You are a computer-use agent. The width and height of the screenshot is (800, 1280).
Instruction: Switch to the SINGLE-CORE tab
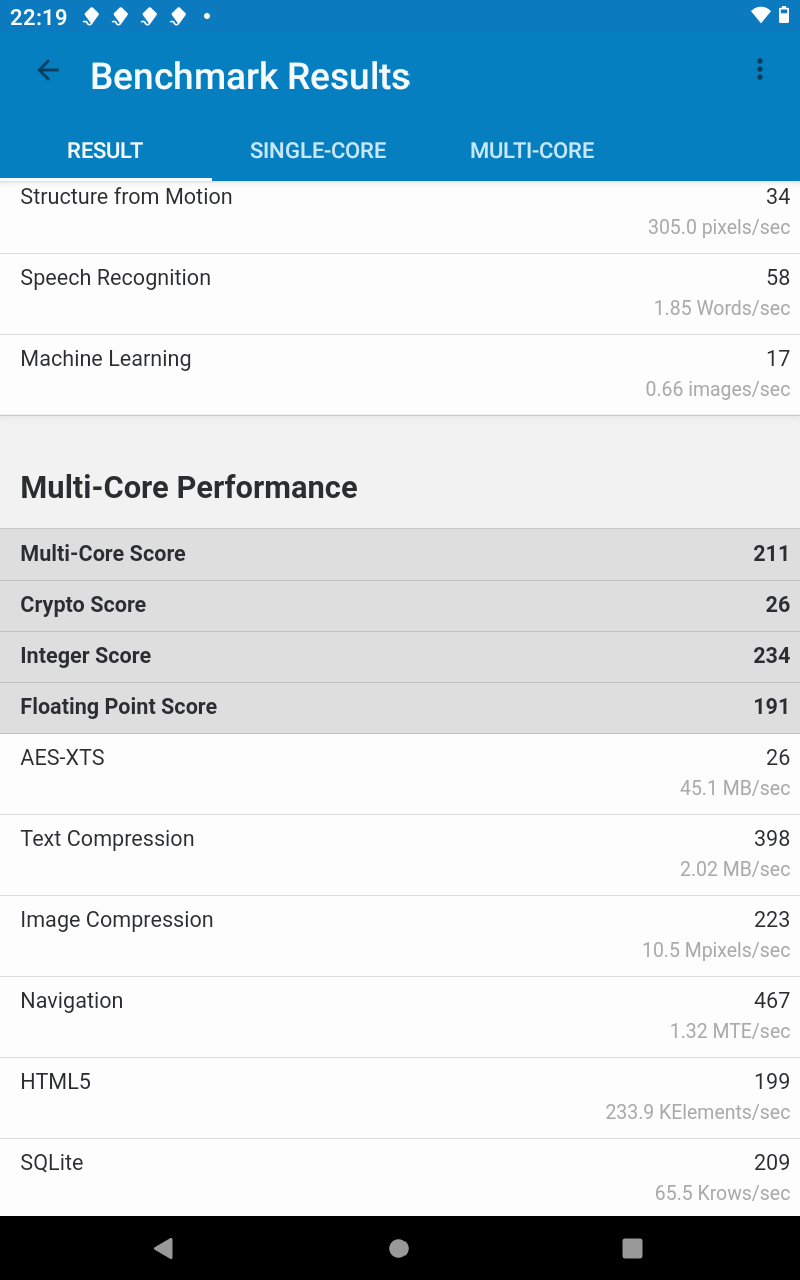click(x=318, y=151)
